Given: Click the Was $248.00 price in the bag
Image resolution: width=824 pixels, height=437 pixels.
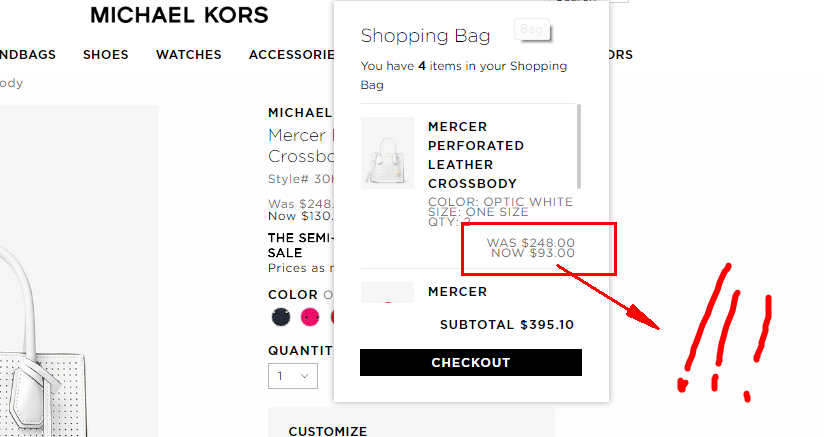Looking at the screenshot, I should click(530, 242).
